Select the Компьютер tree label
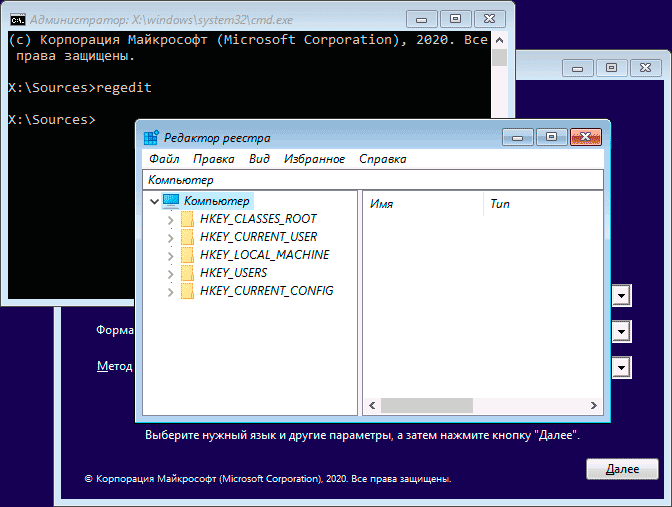Image resolution: width=672 pixels, height=507 pixels. [x=216, y=201]
